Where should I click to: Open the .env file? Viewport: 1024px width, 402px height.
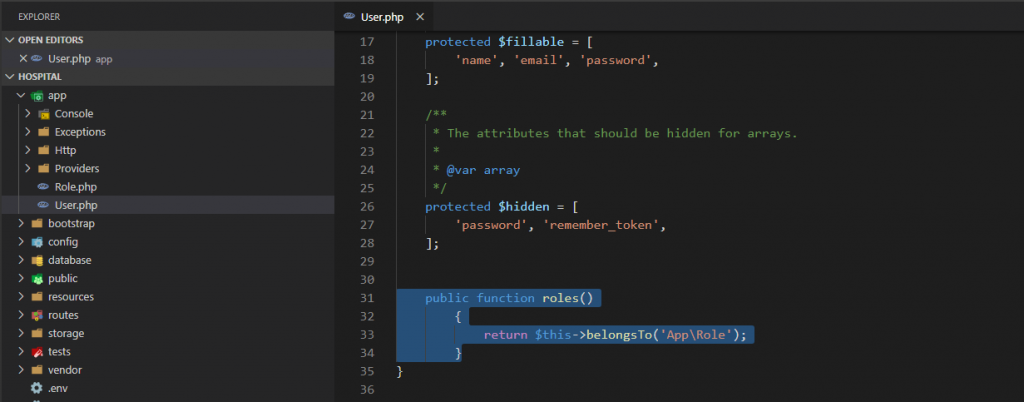click(x=57, y=388)
